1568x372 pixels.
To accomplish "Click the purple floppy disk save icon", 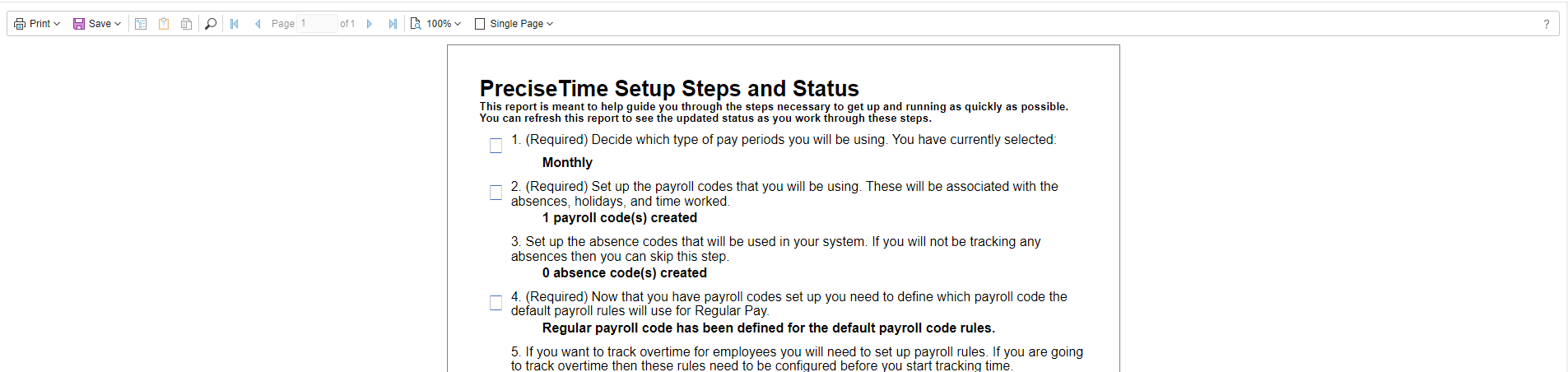I will tap(79, 24).
